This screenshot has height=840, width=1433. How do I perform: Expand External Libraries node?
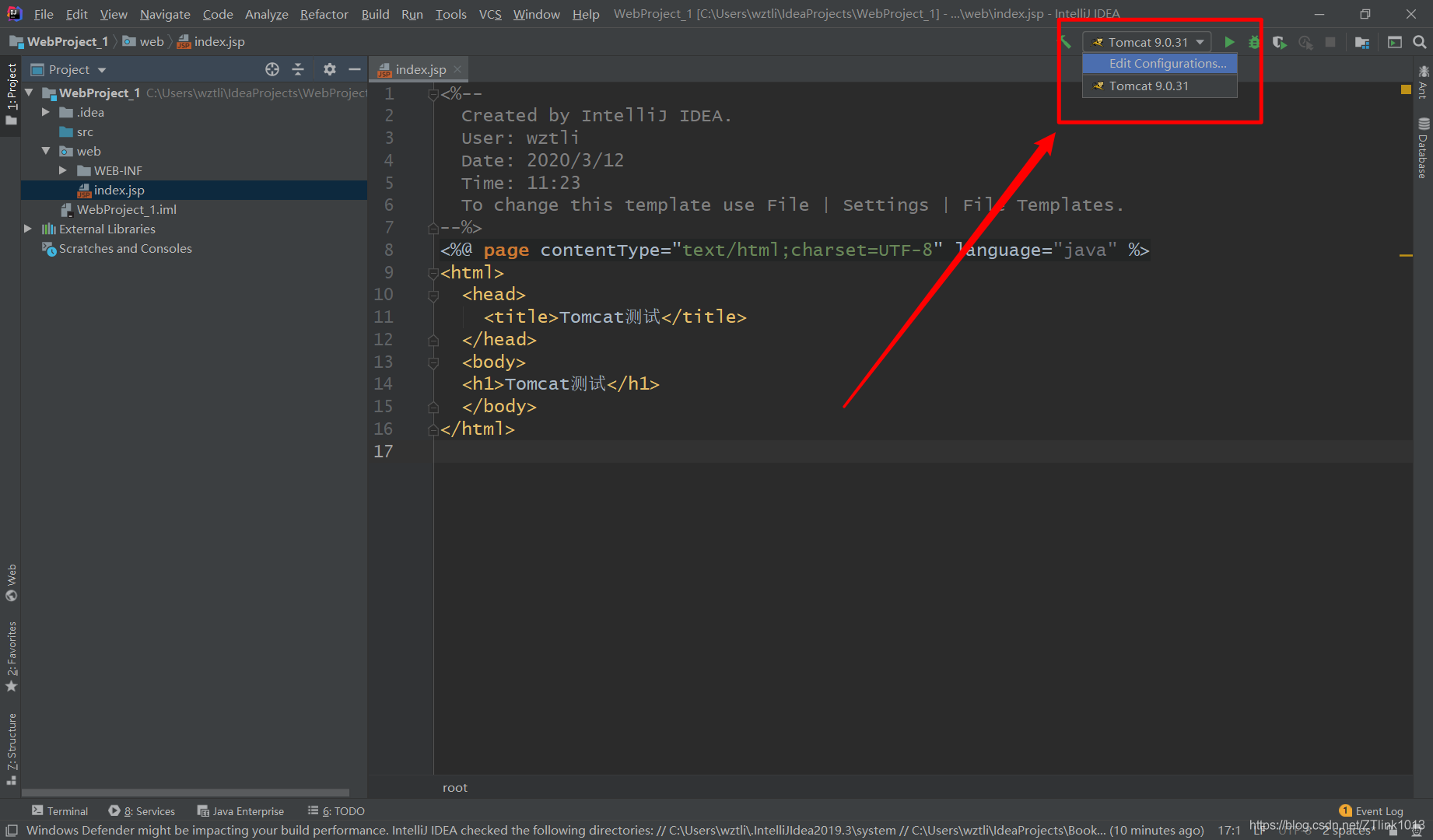pyautogui.click(x=28, y=229)
